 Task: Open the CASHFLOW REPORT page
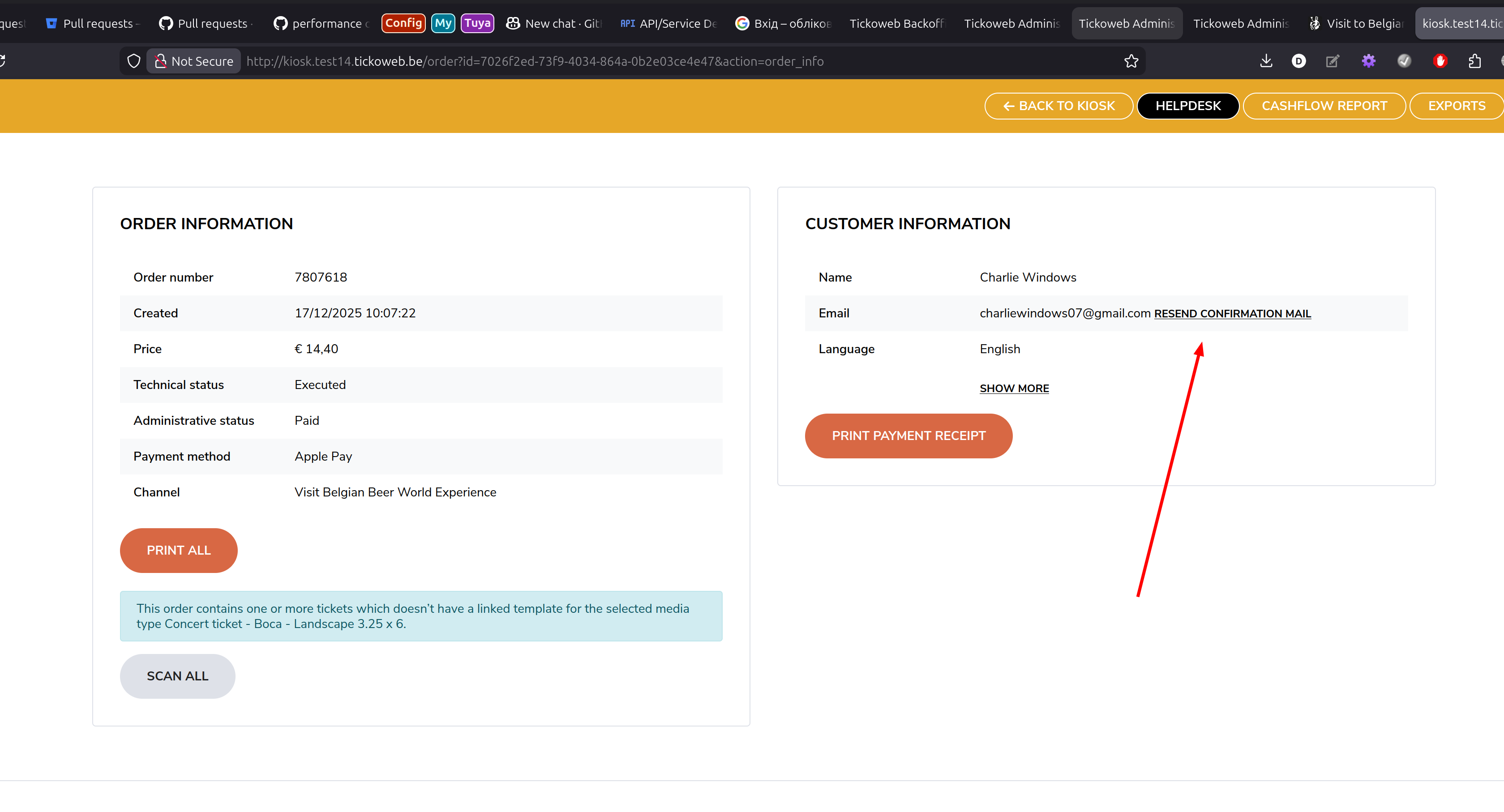click(1324, 106)
